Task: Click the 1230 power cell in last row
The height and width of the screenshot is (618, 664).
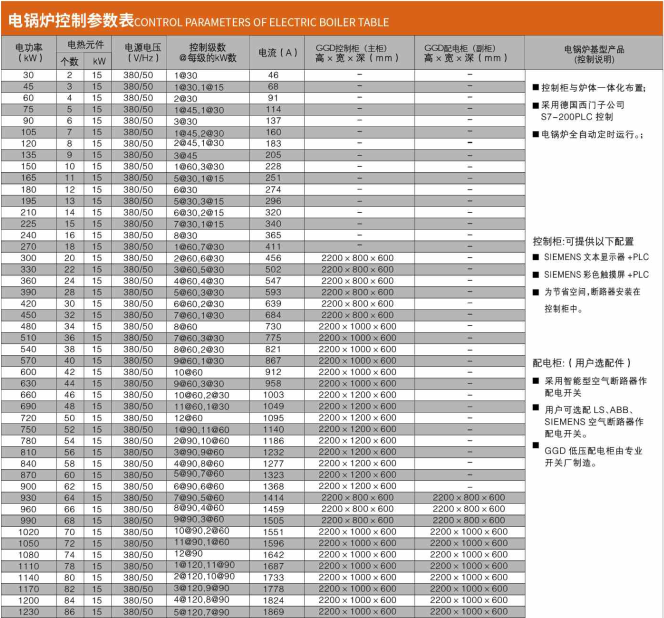Action: [27, 611]
